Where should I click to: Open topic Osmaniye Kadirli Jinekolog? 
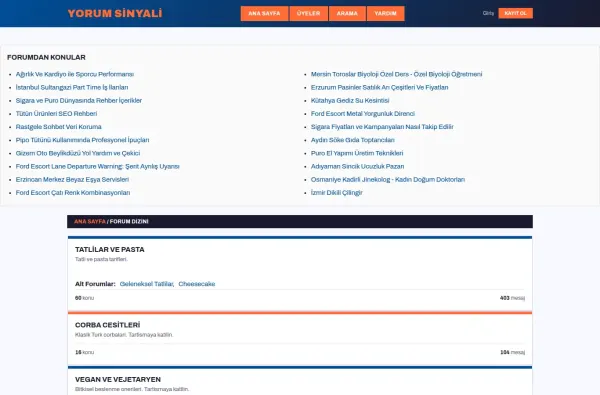click(388, 180)
